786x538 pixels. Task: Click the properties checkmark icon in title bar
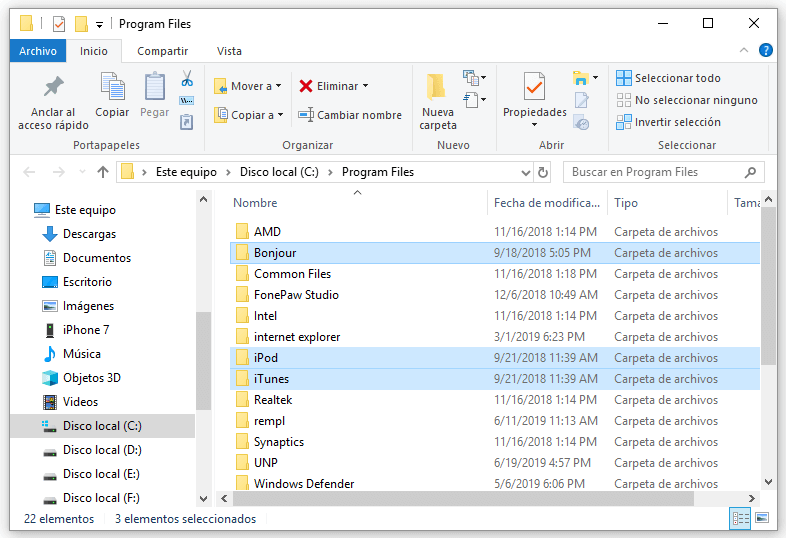[x=59, y=24]
